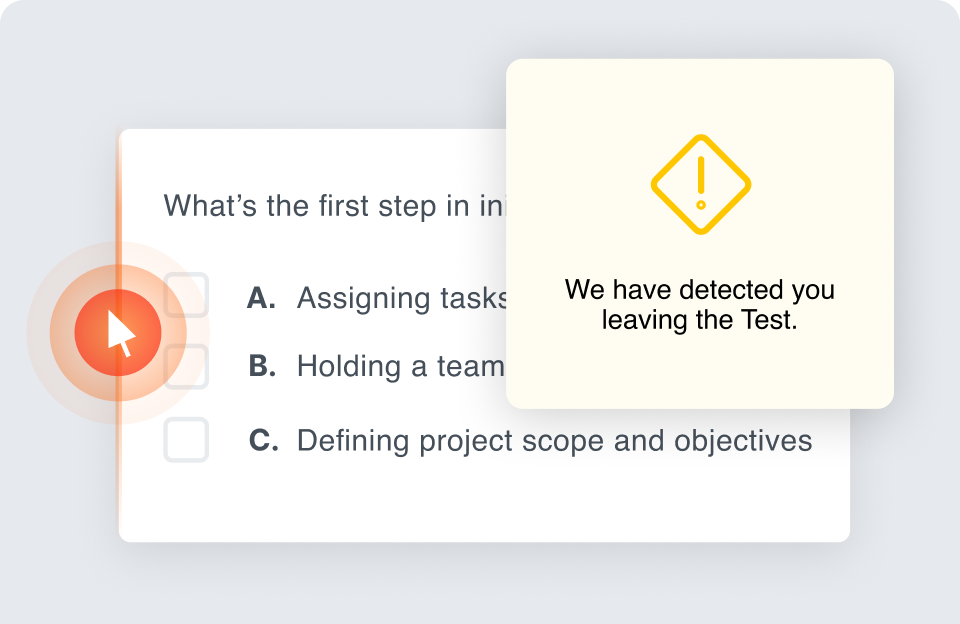The width and height of the screenshot is (960, 624).
Task: Select the "Holding a team" answer text
Action: [x=400, y=367]
